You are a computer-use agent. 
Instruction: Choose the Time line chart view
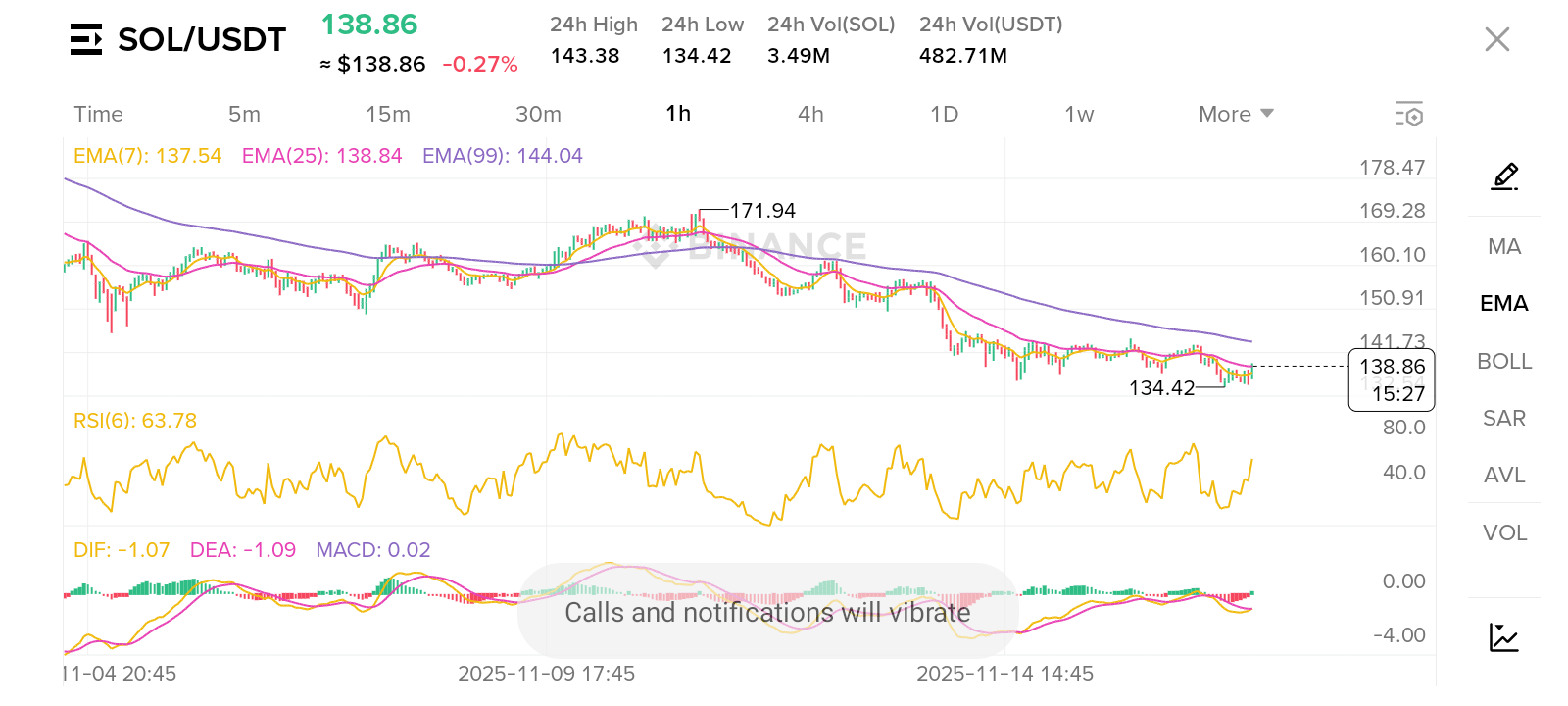(x=99, y=114)
